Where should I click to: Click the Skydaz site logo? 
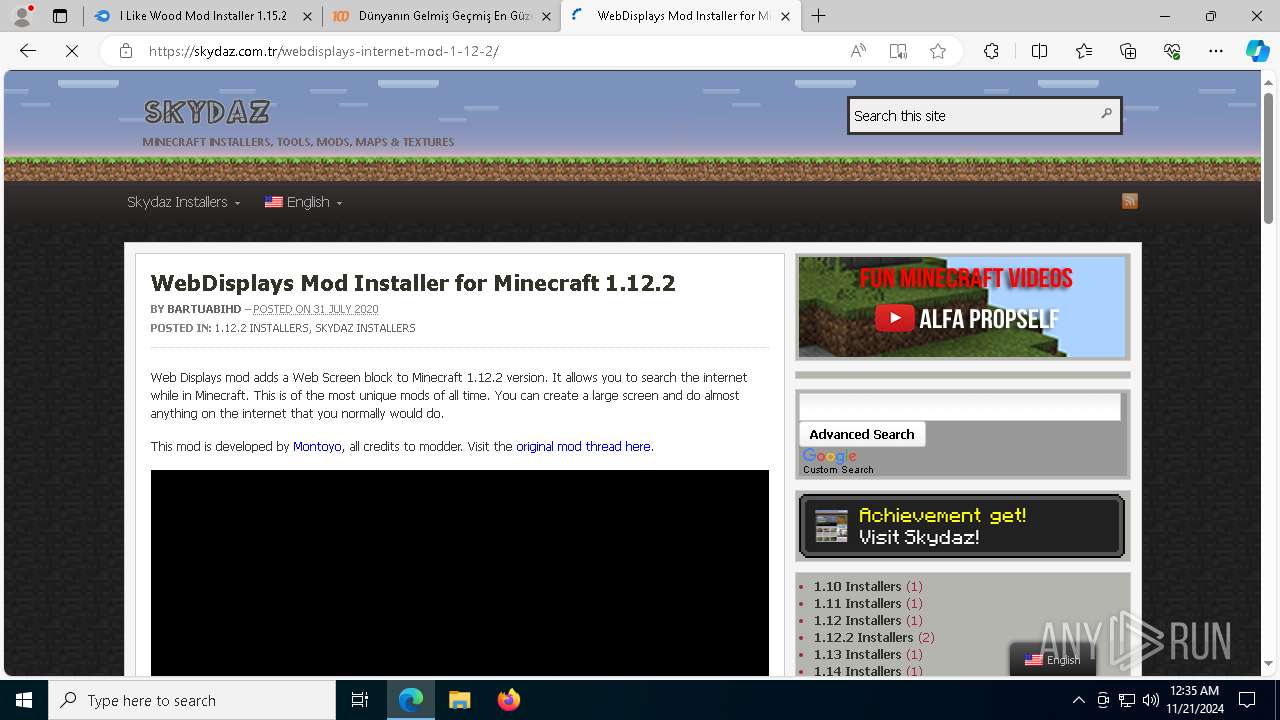(207, 111)
